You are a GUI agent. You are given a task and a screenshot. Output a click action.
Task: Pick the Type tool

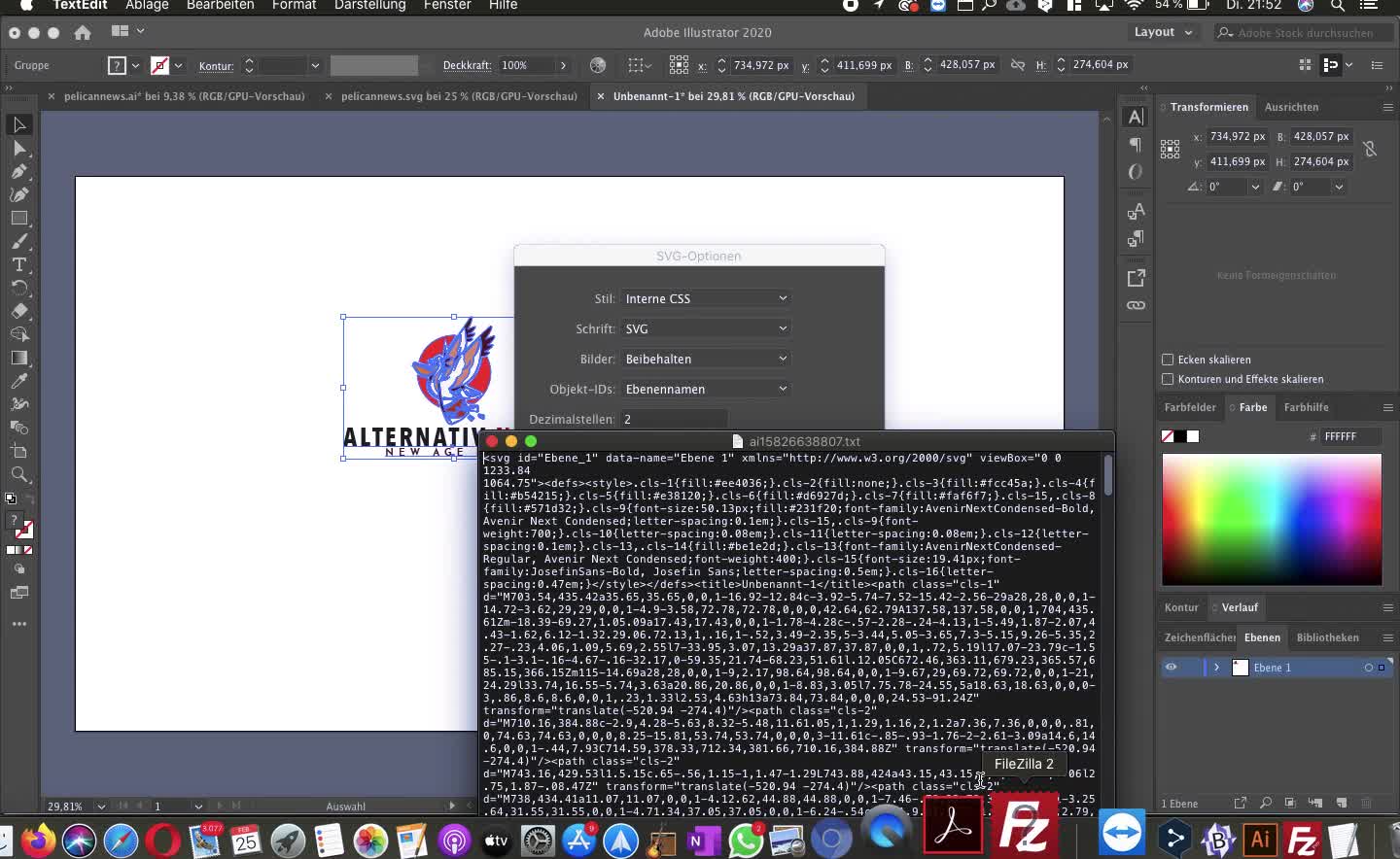pos(19,264)
